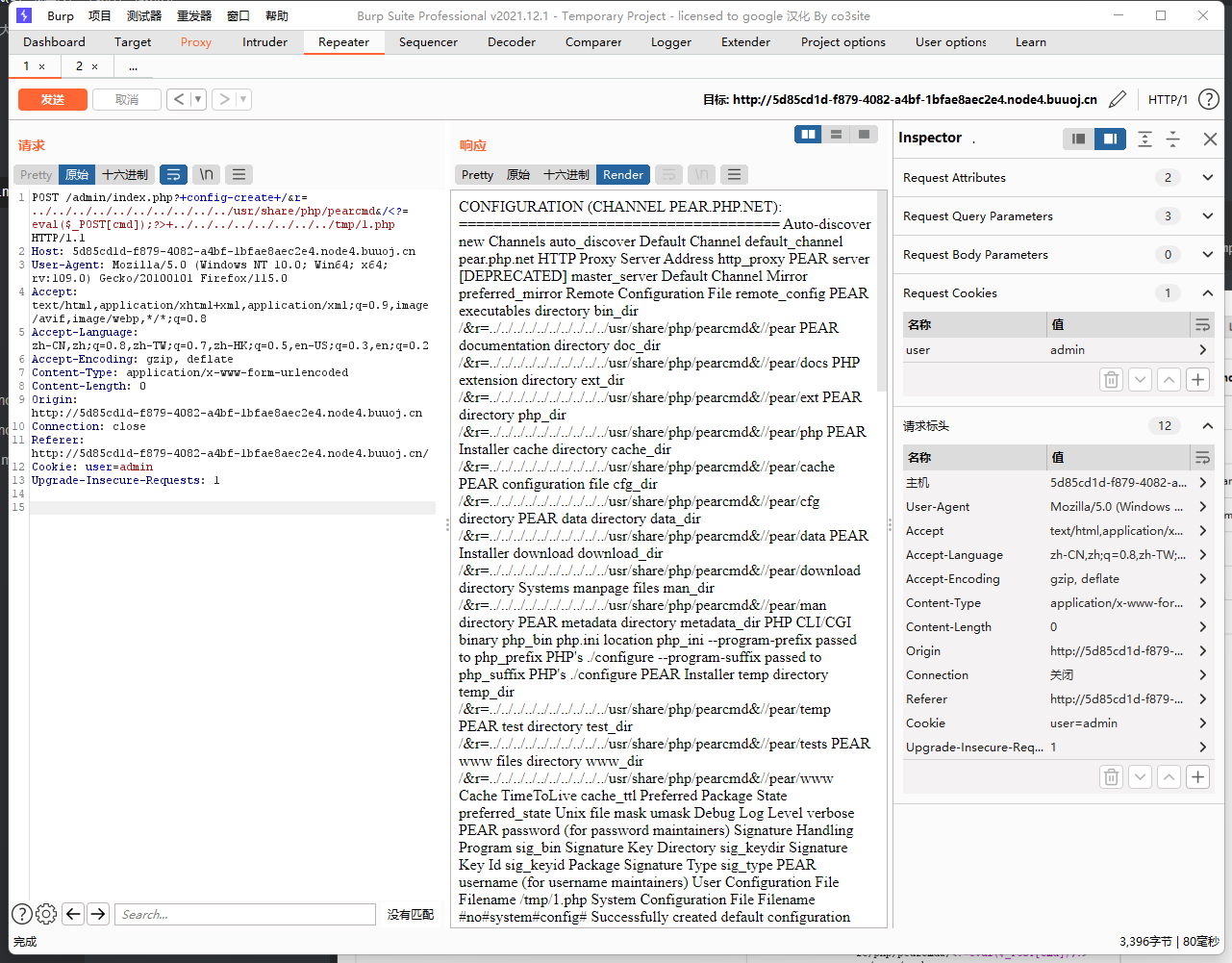The height and width of the screenshot is (963, 1232).
Task: Select request 十六进制 hex view
Action: [125, 174]
